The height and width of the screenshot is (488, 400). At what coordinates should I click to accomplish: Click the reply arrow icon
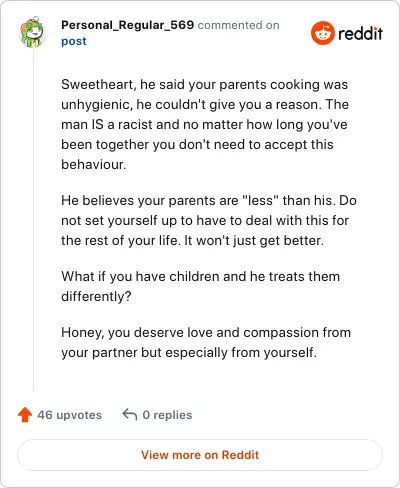[130, 415]
